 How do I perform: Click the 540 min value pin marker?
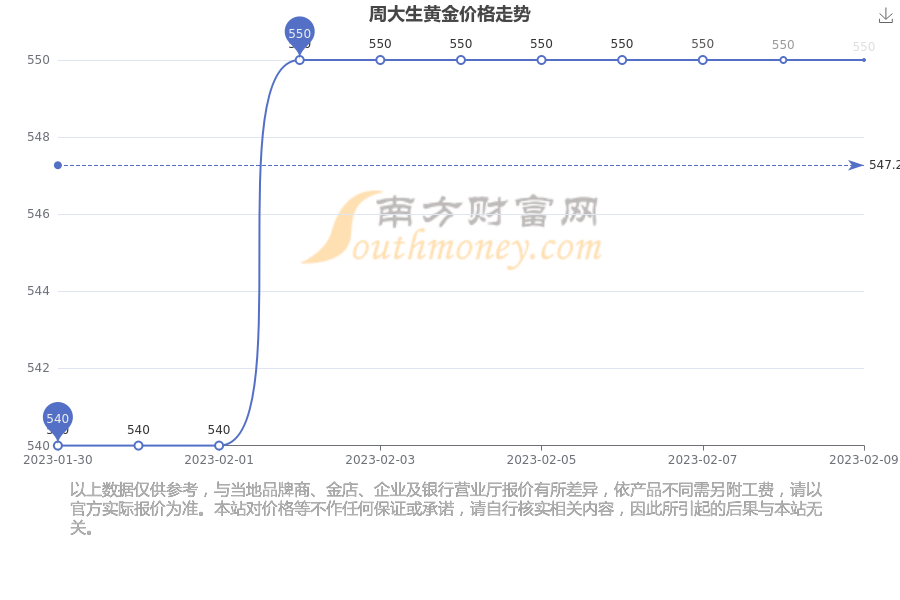coord(57,419)
